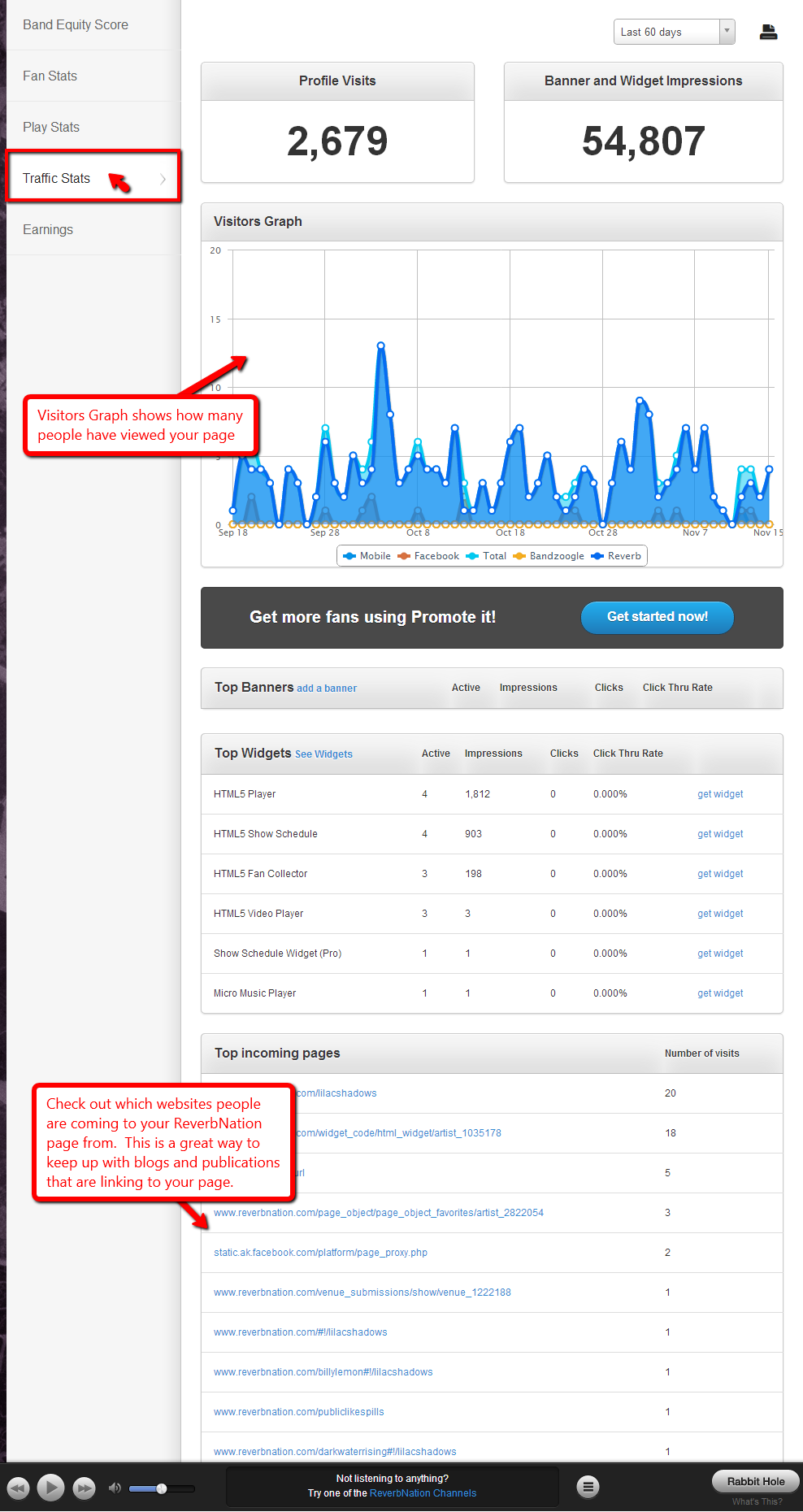Click the rewind button in player
Viewport: 803px width, 1512px height.
coord(18,1488)
